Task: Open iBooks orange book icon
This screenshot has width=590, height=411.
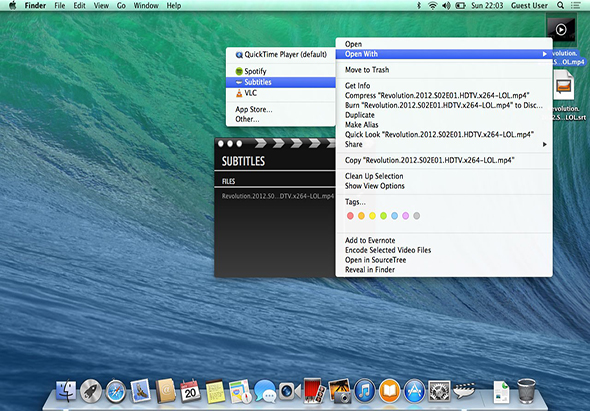Action: tap(389, 391)
